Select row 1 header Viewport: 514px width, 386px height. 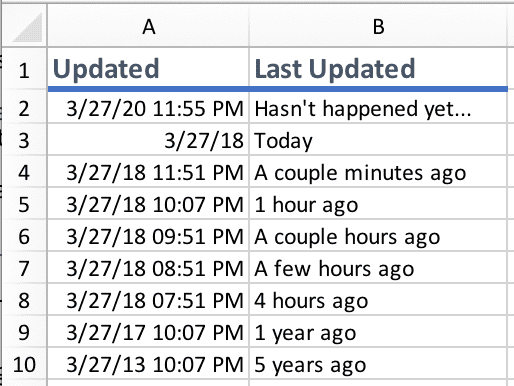tap(24, 69)
